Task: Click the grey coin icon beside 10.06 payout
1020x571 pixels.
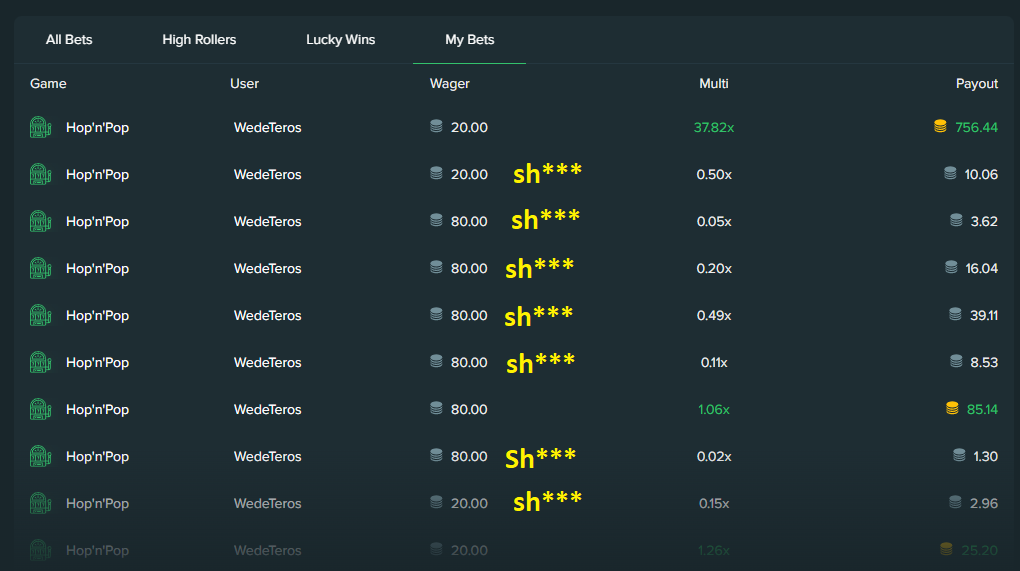Action: tap(950, 173)
